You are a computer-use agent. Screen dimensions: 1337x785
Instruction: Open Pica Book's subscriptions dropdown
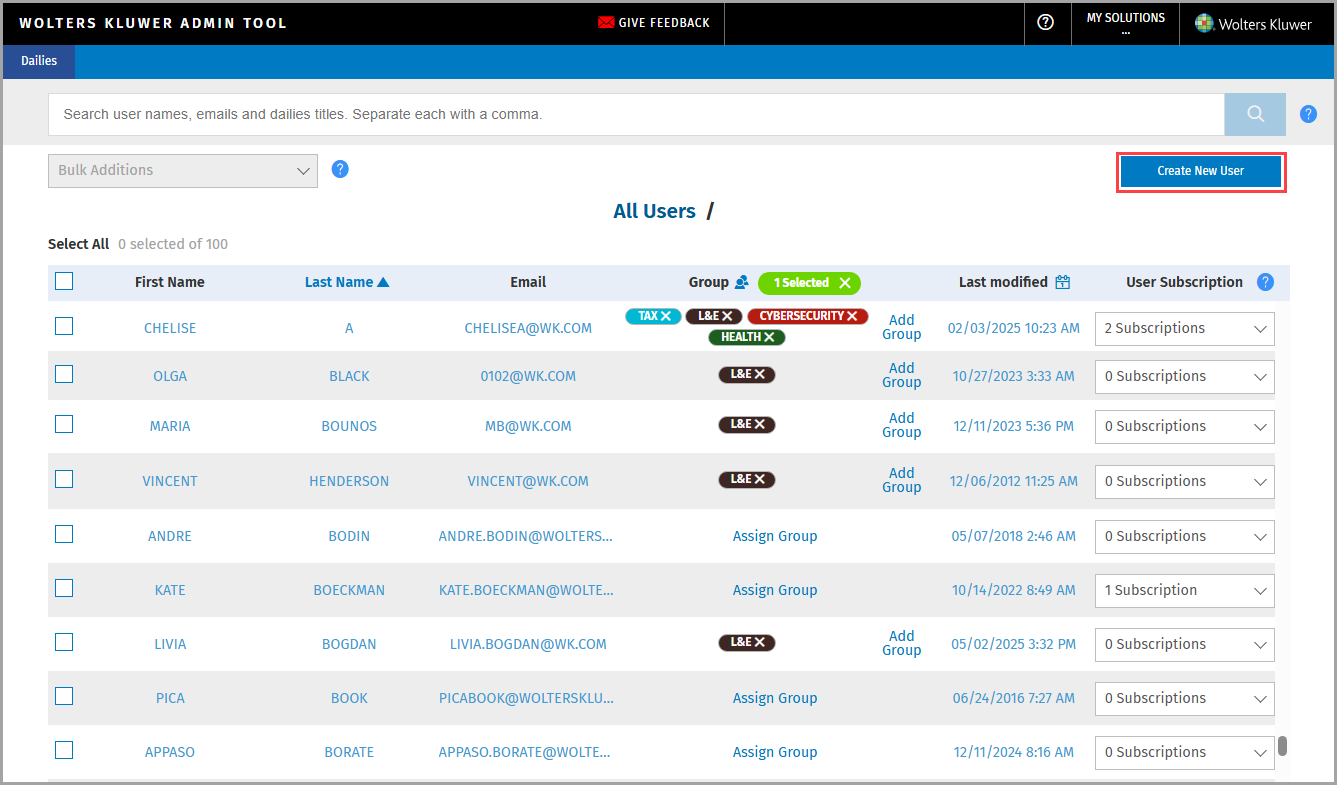pos(1185,699)
